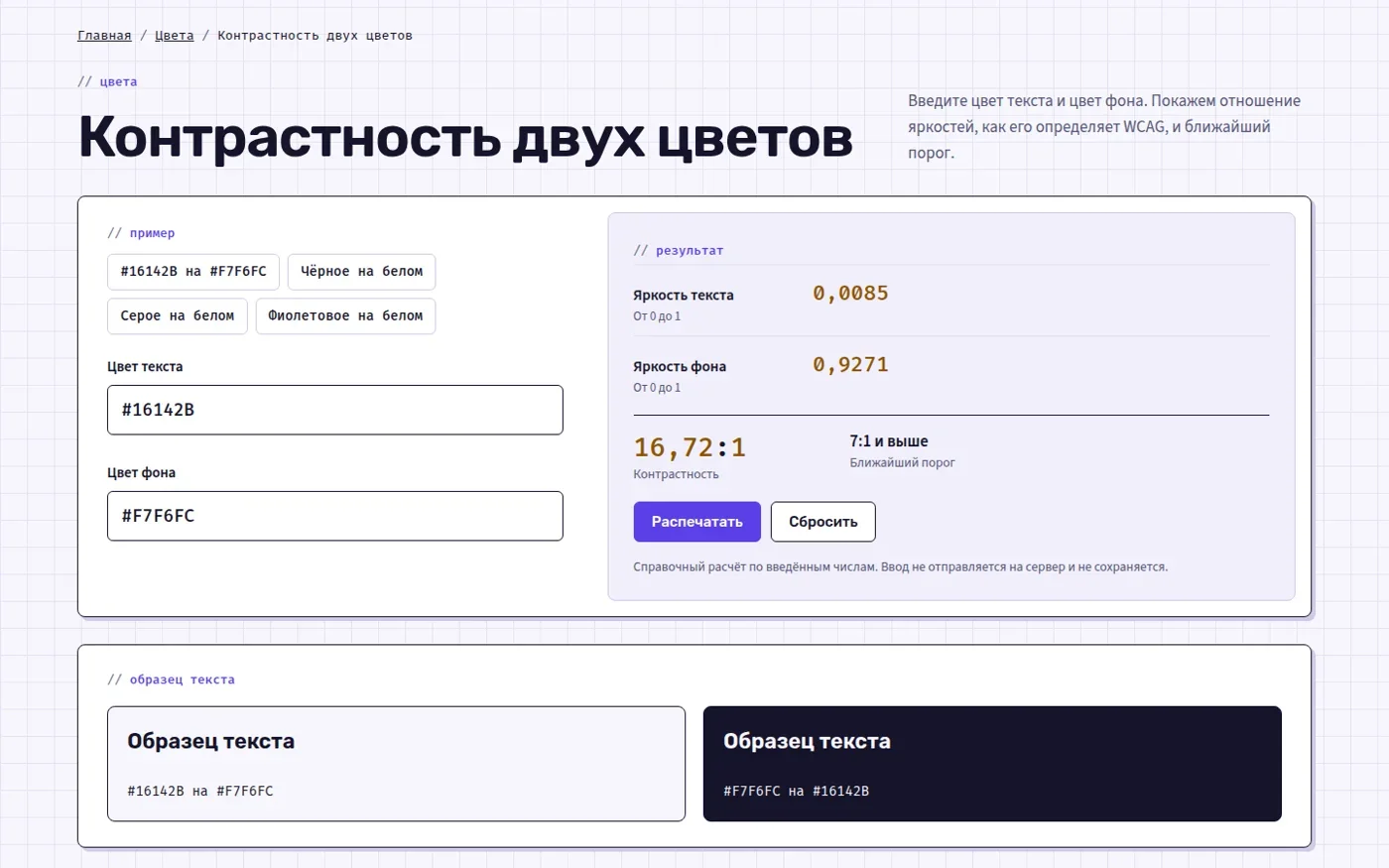Click the Распечатать button
This screenshot has width=1389, height=868.
click(696, 522)
